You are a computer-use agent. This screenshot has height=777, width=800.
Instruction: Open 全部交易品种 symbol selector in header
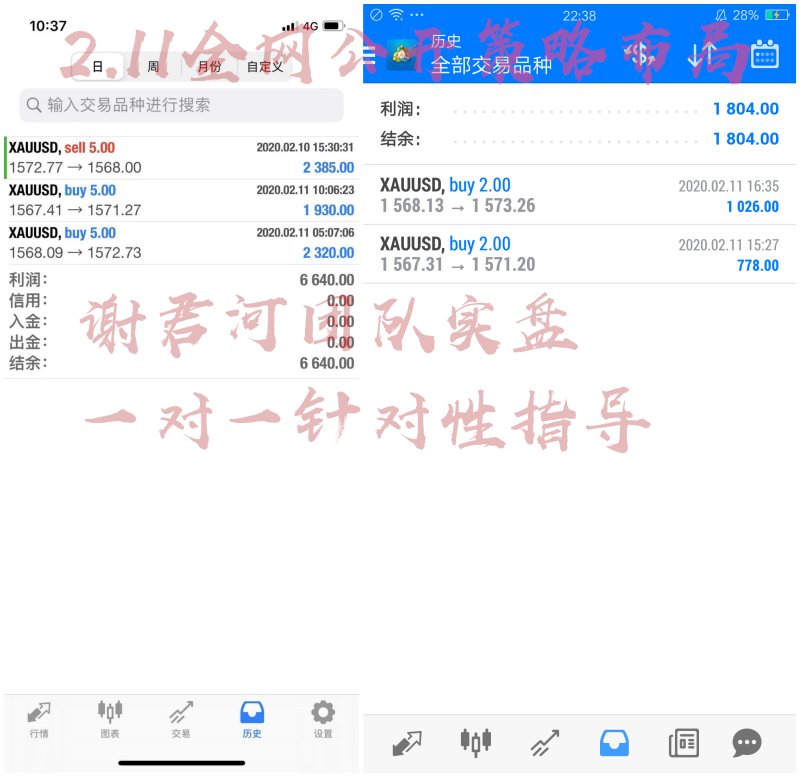coord(491,65)
